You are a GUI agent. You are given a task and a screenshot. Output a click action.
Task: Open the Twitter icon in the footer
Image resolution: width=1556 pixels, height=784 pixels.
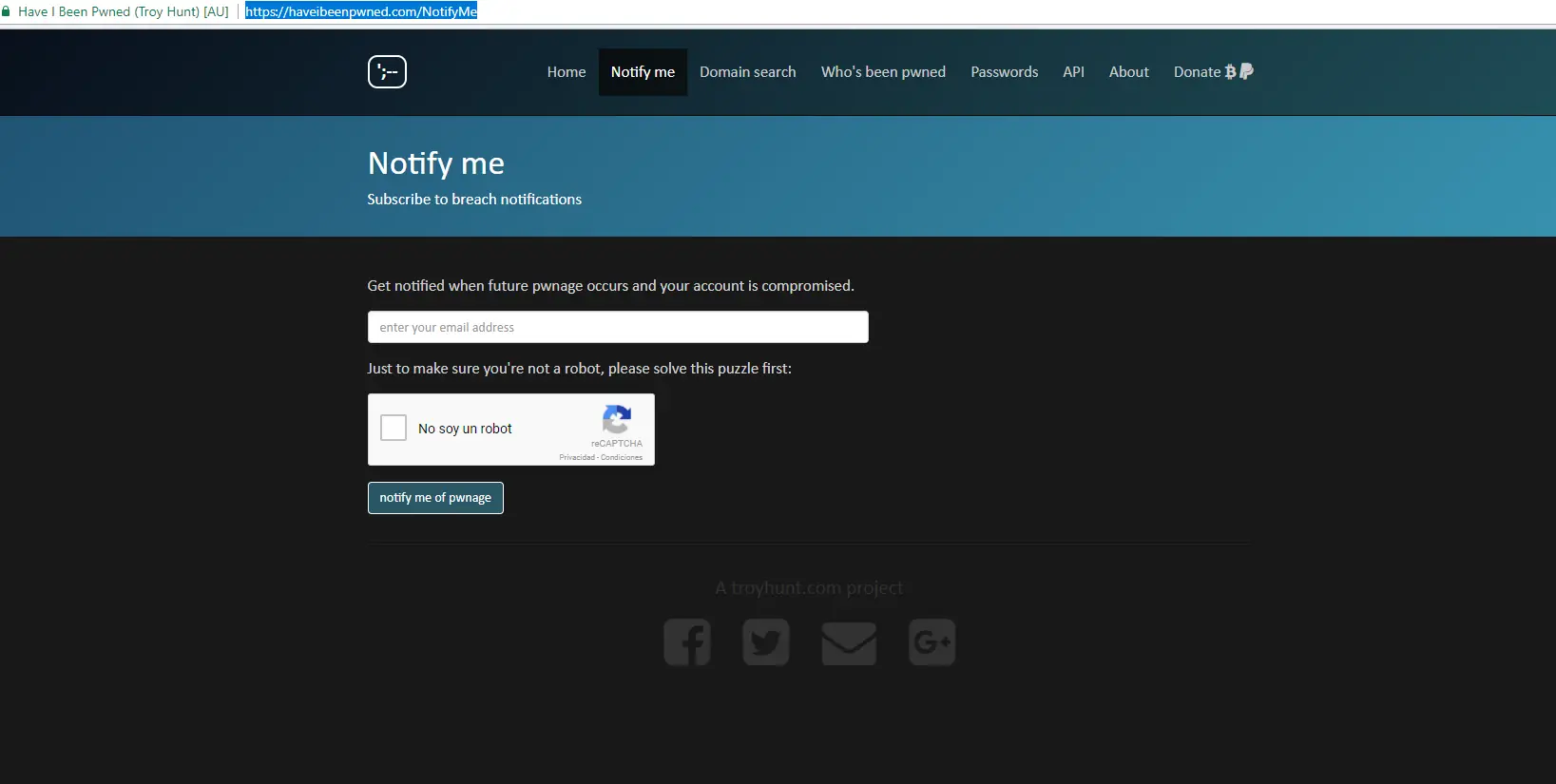(766, 642)
